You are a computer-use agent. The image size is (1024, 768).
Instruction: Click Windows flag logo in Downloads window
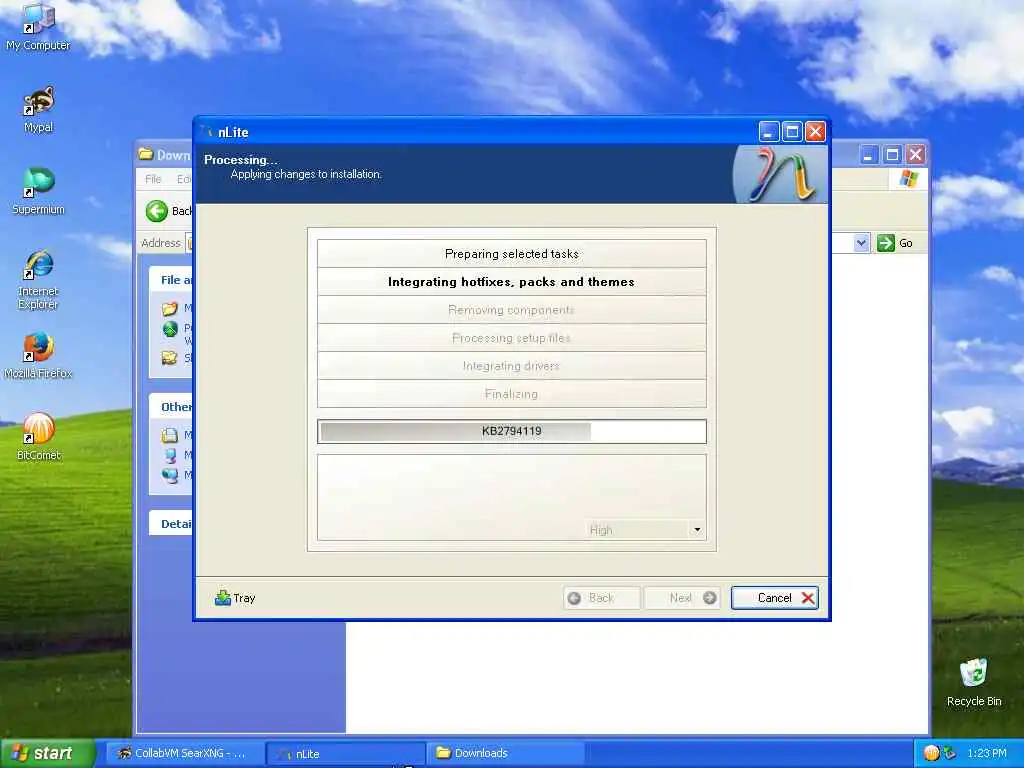(x=908, y=178)
